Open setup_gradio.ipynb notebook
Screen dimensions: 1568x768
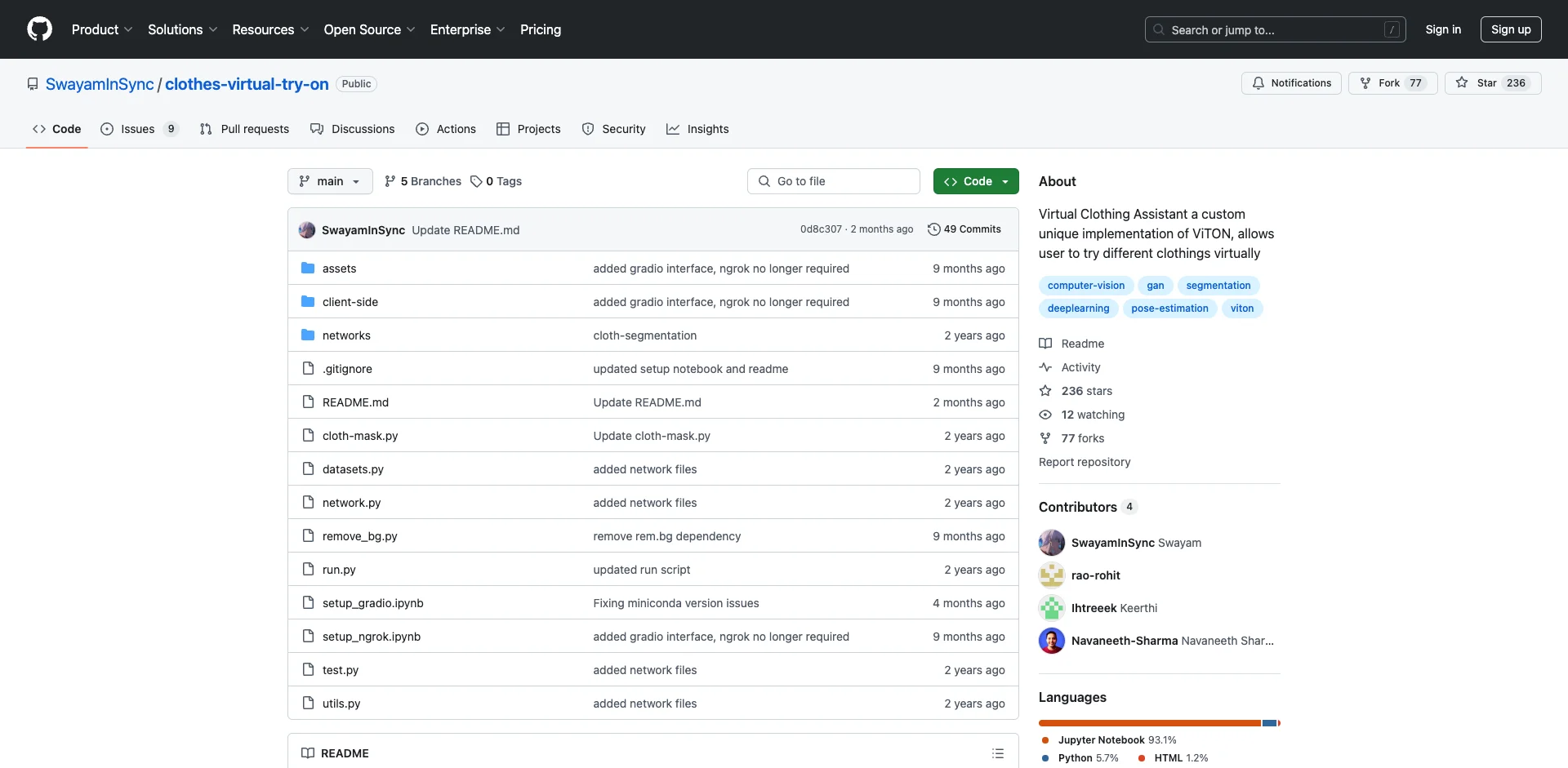click(x=372, y=603)
